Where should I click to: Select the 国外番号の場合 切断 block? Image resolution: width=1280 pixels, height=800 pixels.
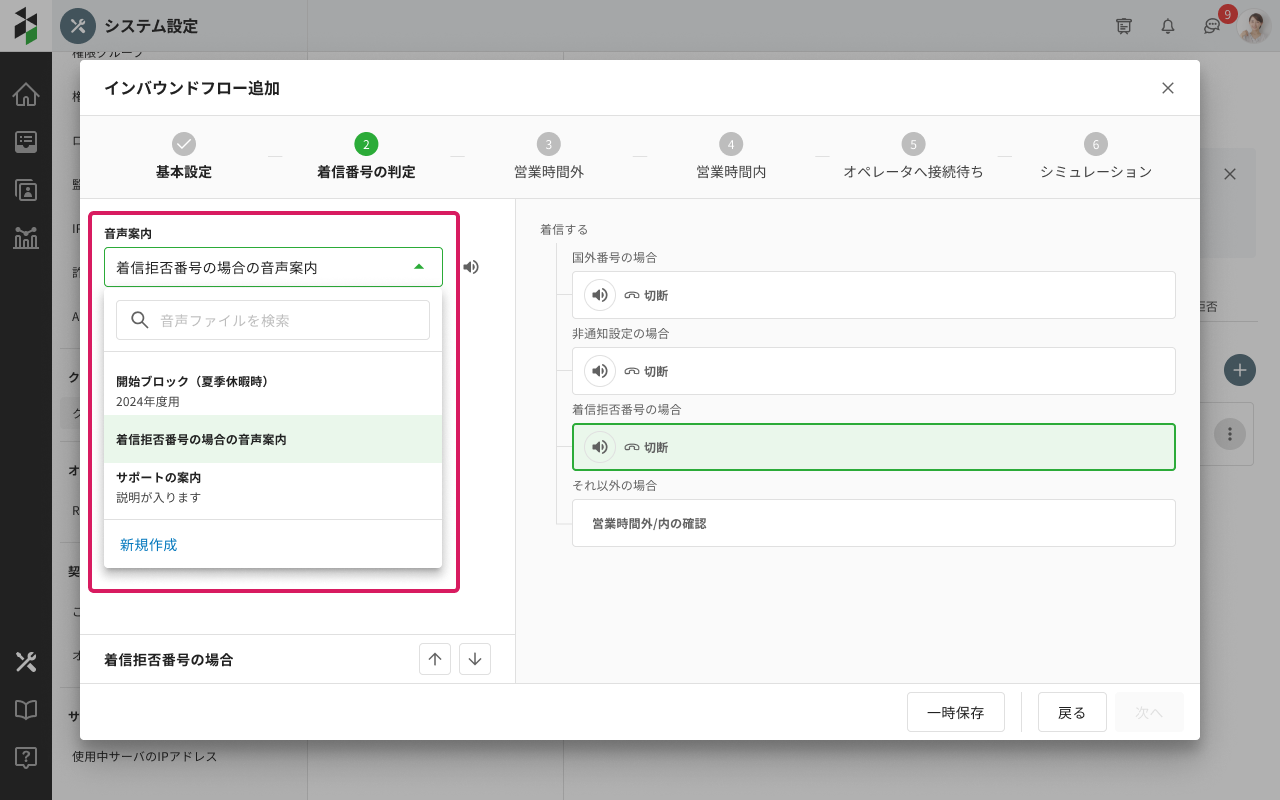pyautogui.click(x=874, y=295)
